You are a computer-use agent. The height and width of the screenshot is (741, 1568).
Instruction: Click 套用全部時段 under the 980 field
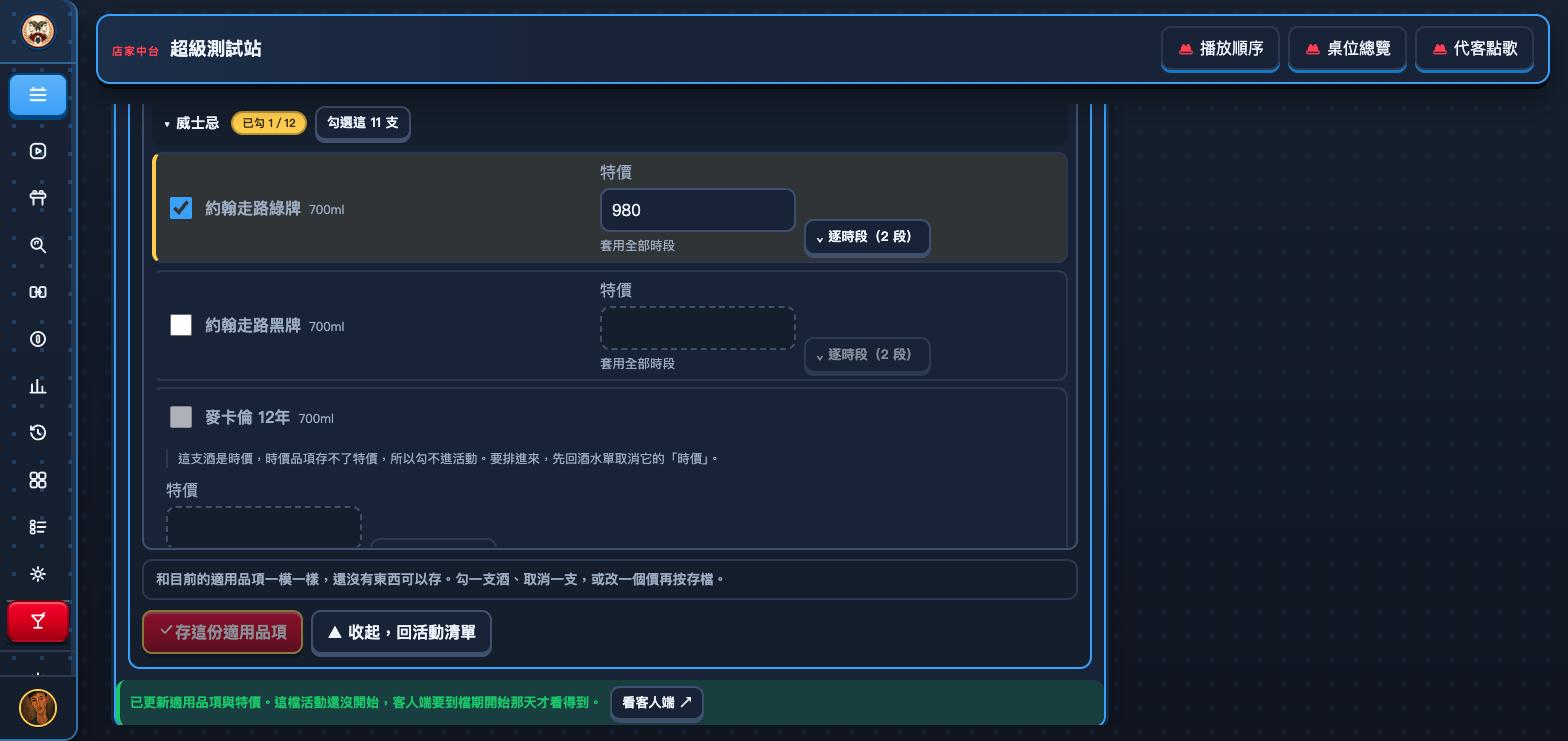point(637,245)
